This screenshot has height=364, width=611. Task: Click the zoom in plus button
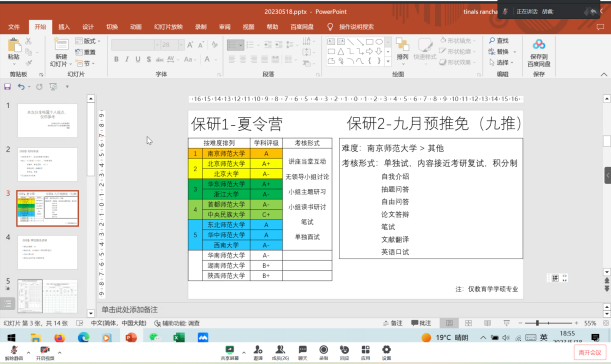pyautogui.click(x=576, y=323)
